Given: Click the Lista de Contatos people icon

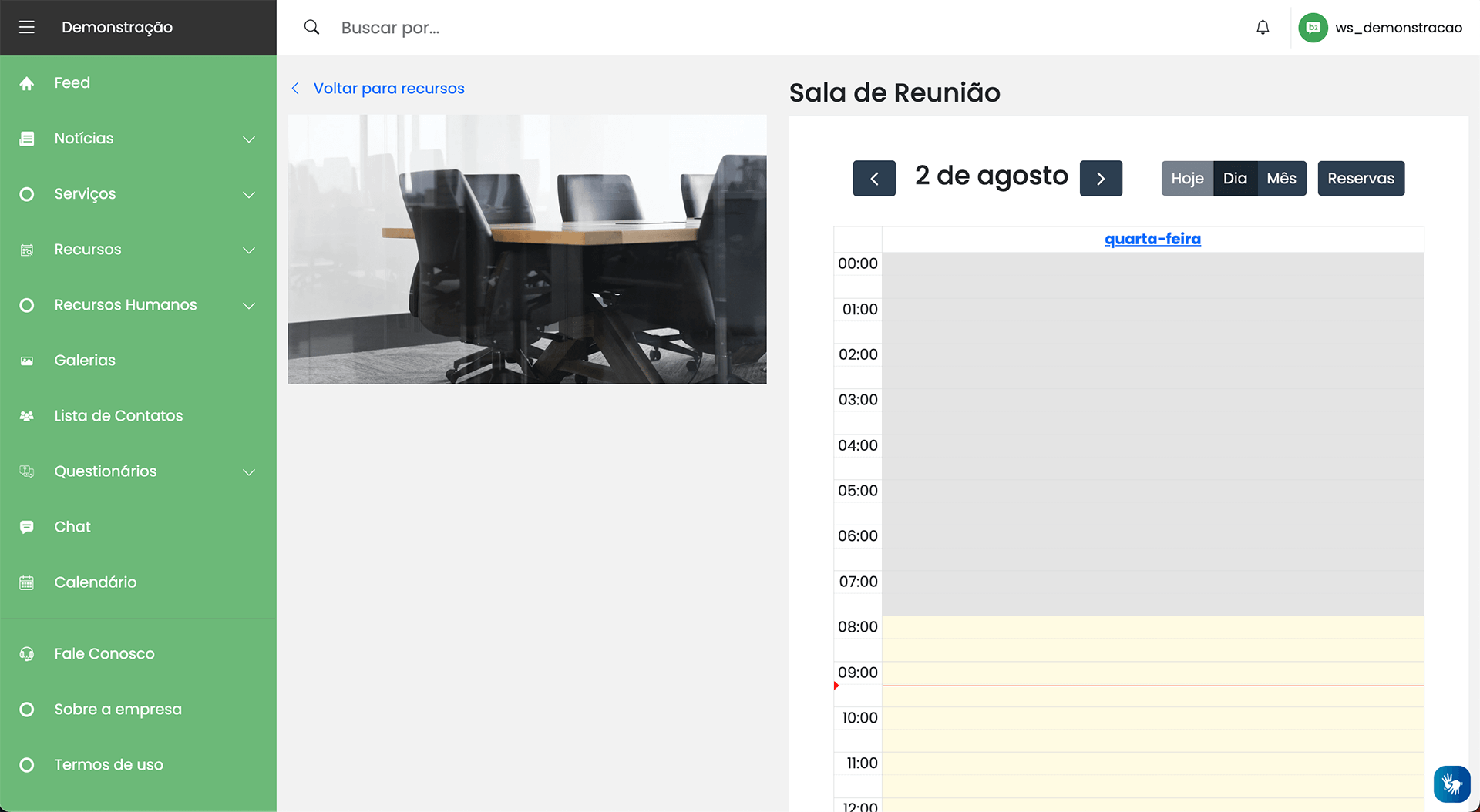Looking at the screenshot, I should (27, 416).
